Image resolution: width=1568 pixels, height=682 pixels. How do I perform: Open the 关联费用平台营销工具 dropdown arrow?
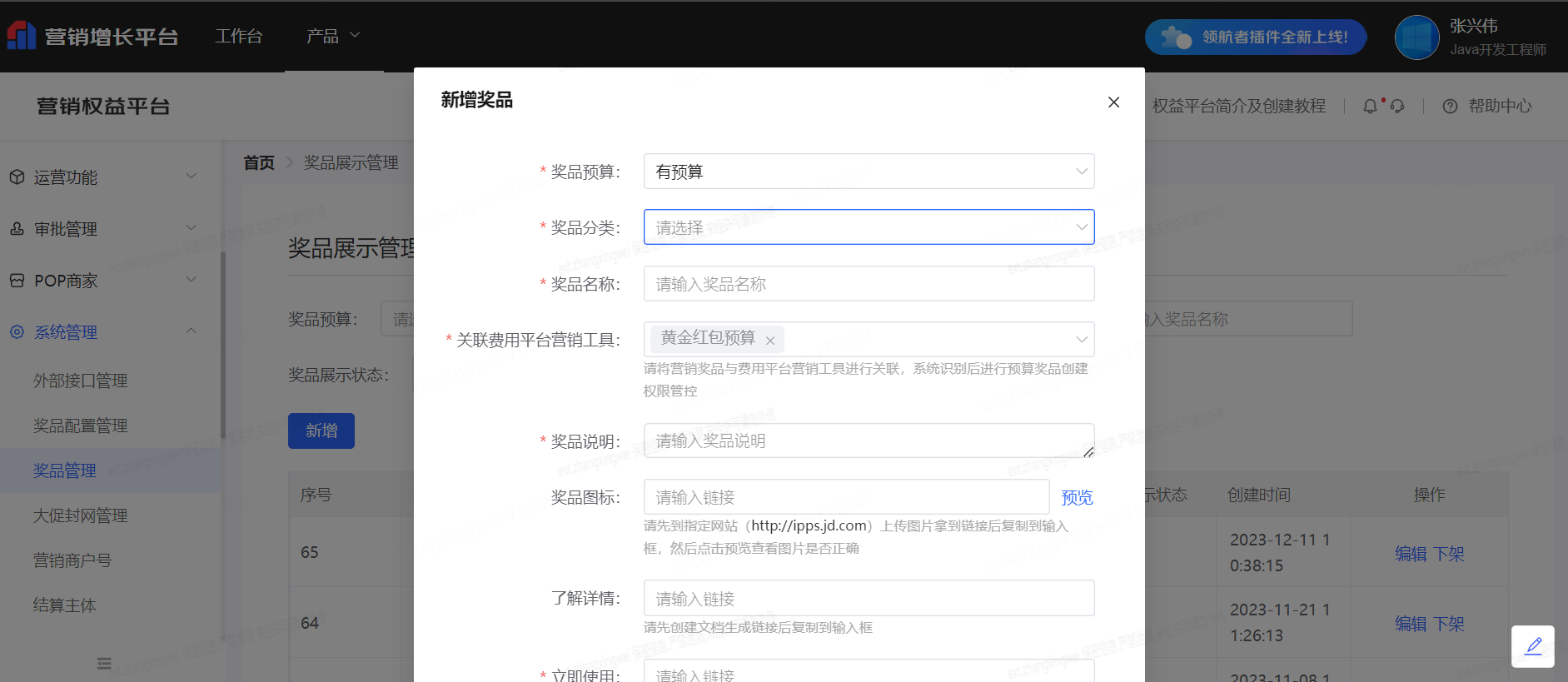[1082, 340]
